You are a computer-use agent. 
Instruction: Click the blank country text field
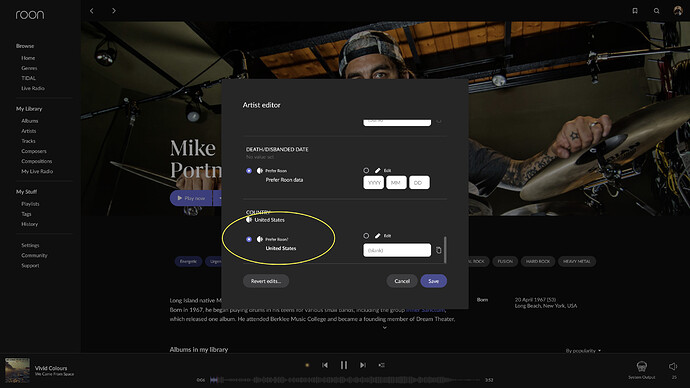click(397, 250)
